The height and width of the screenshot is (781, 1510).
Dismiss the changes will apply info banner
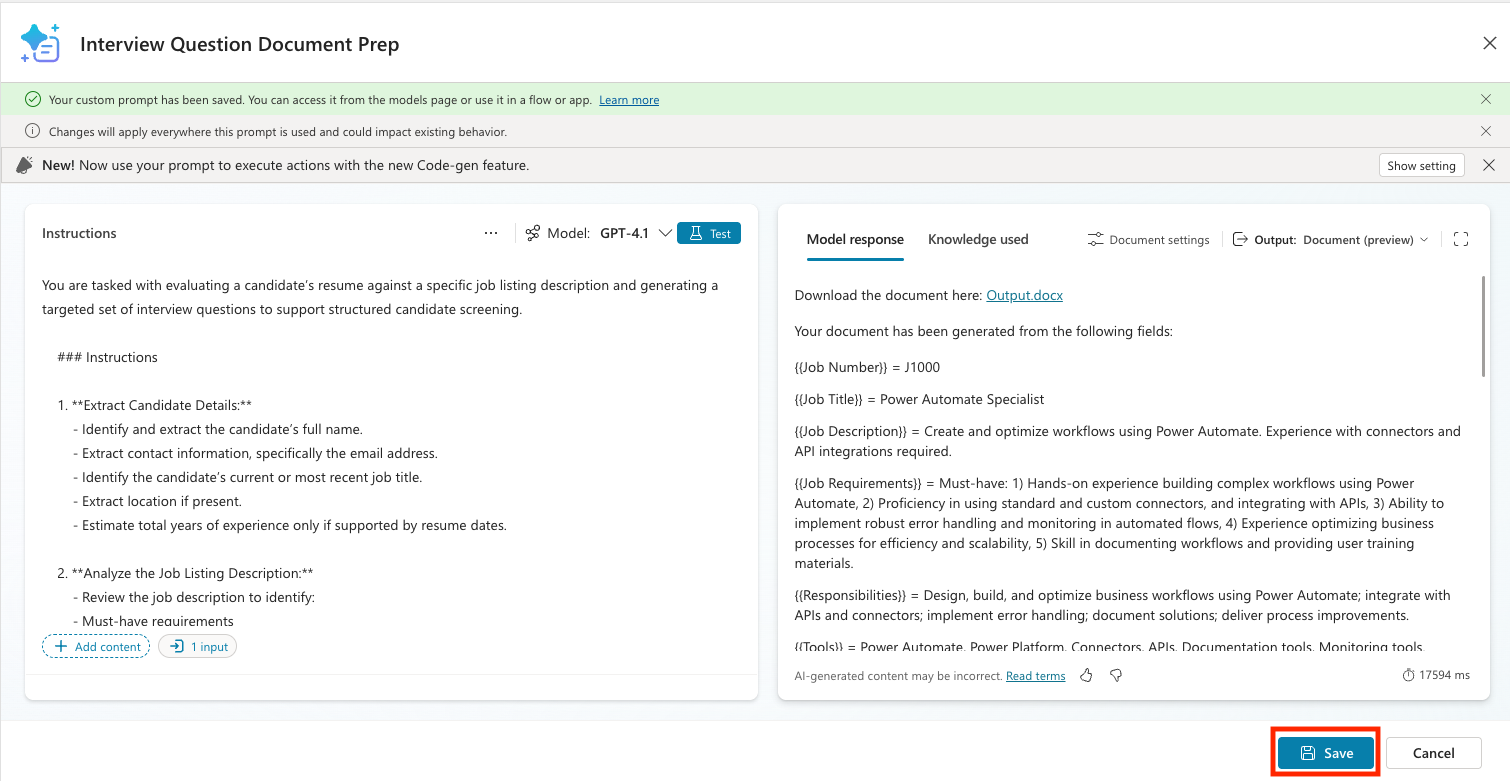[1486, 131]
